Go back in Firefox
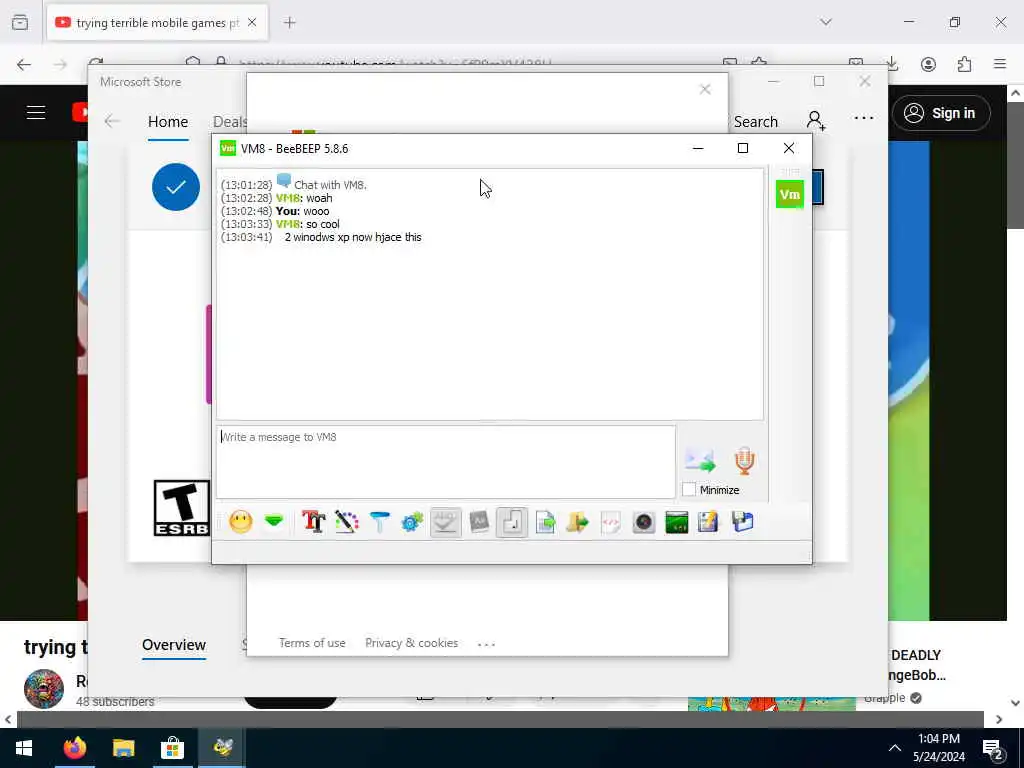This screenshot has height=768, width=1024. click(24, 65)
